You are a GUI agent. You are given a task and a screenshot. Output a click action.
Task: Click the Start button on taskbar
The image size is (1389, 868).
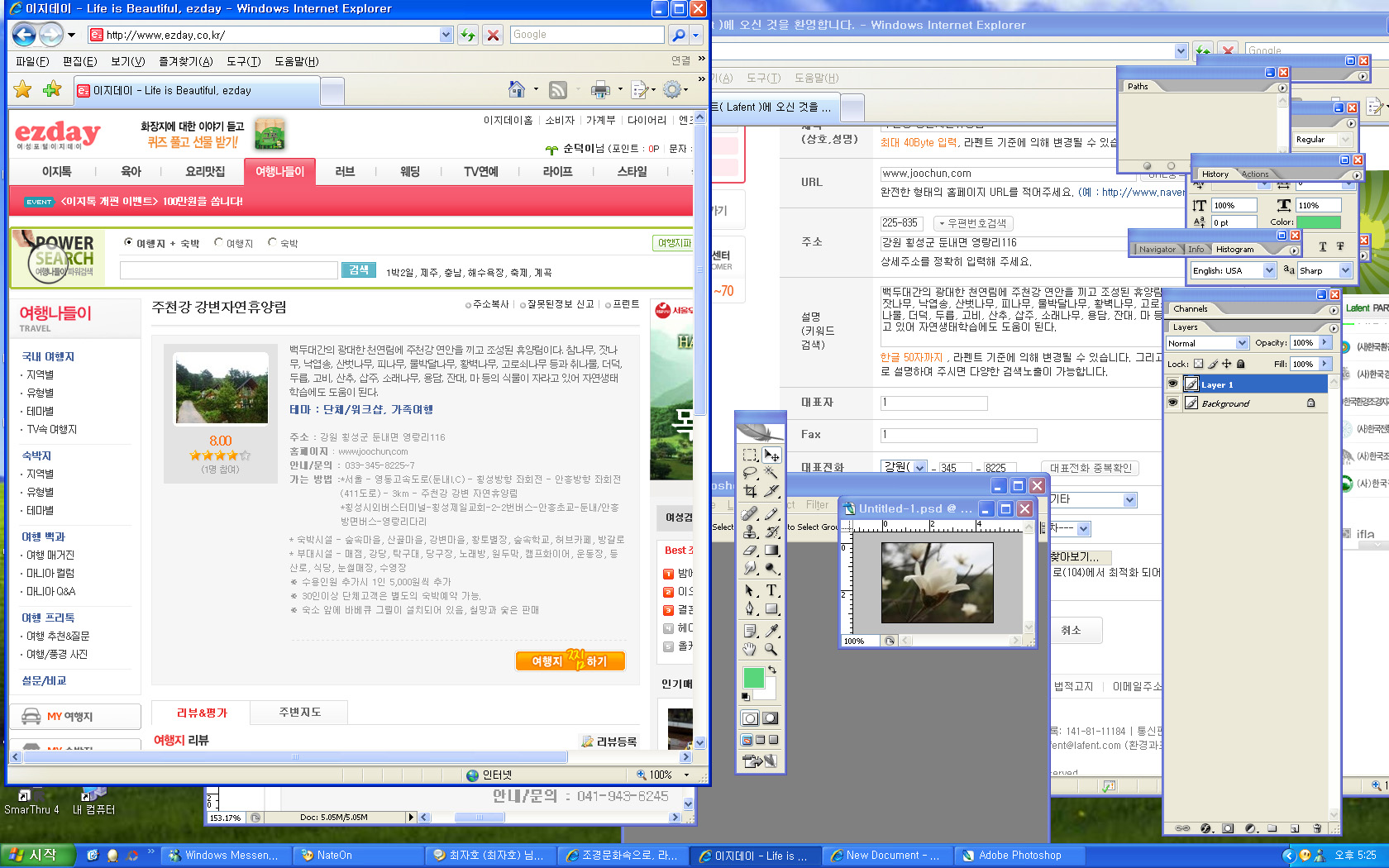coord(37,856)
